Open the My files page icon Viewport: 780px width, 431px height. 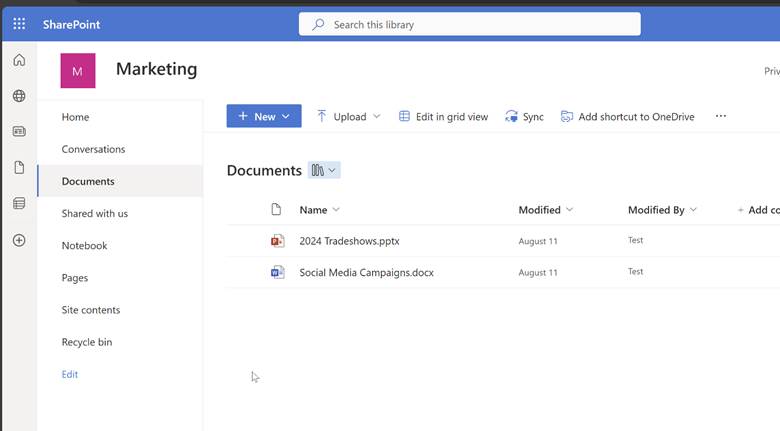19,167
